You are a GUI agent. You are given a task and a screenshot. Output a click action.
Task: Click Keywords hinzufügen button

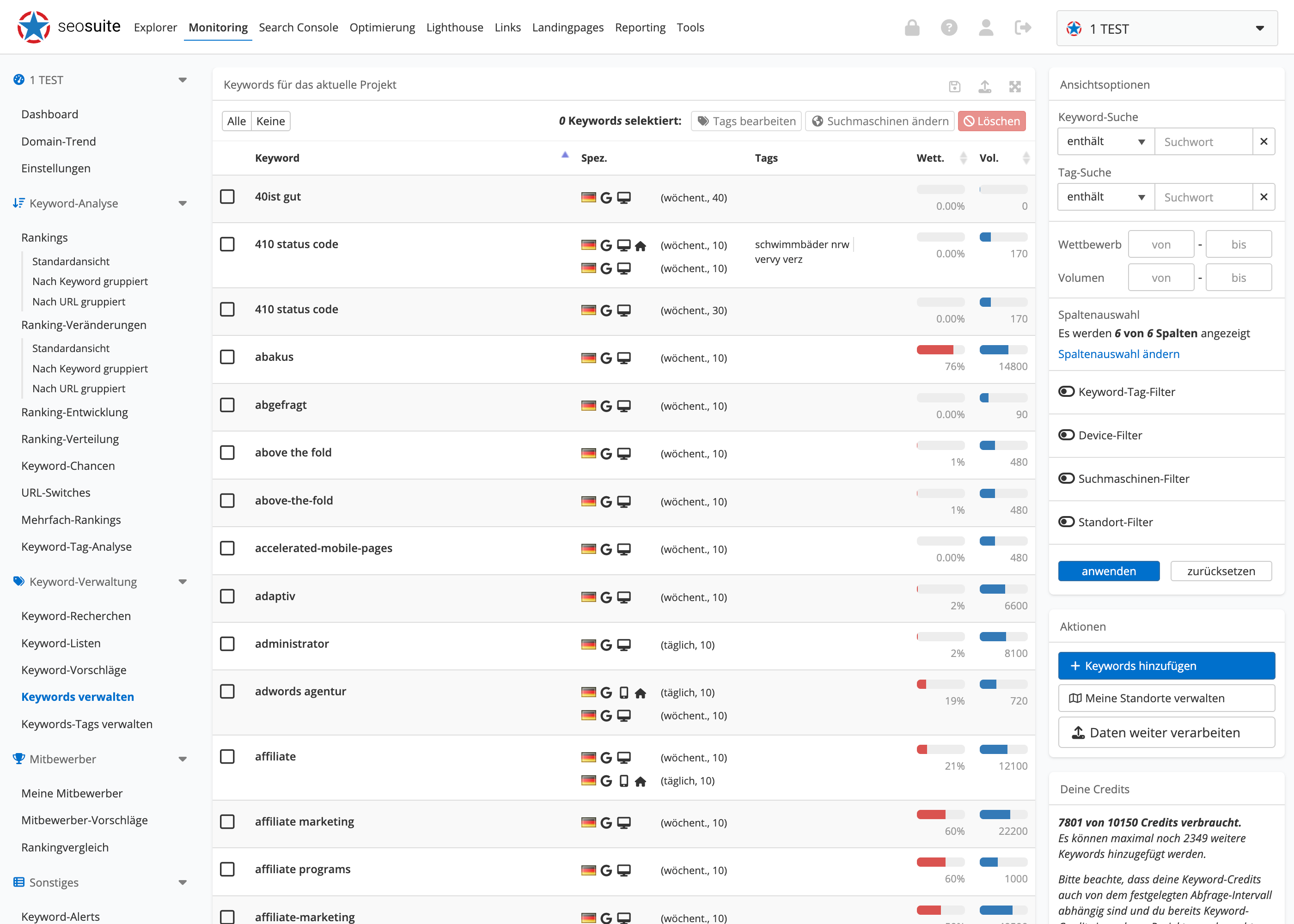[x=1166, y=666]
